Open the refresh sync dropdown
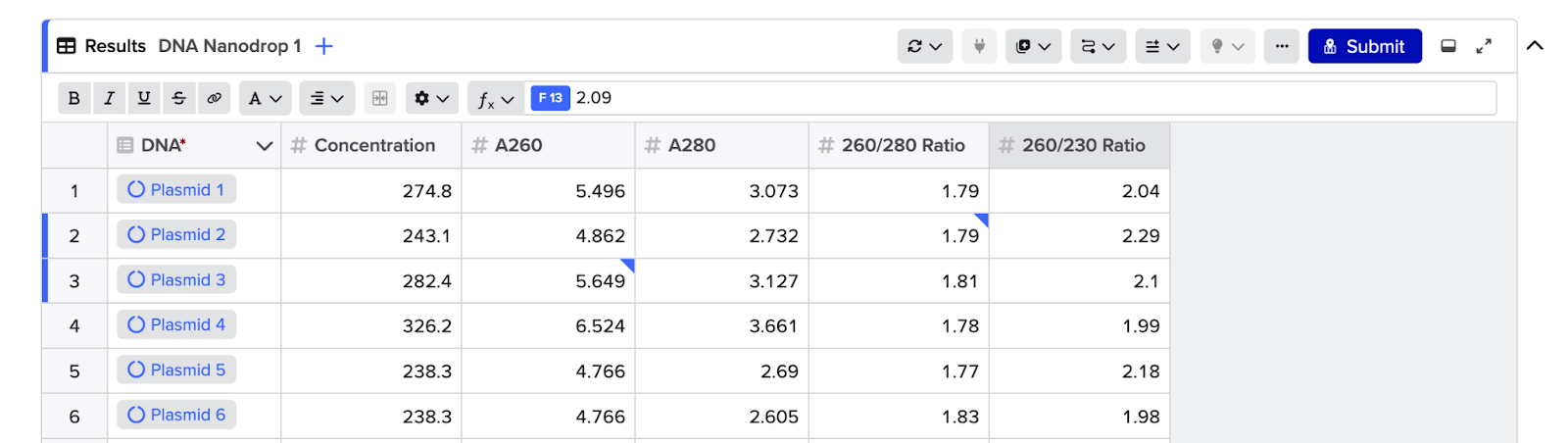 [925, 46]
